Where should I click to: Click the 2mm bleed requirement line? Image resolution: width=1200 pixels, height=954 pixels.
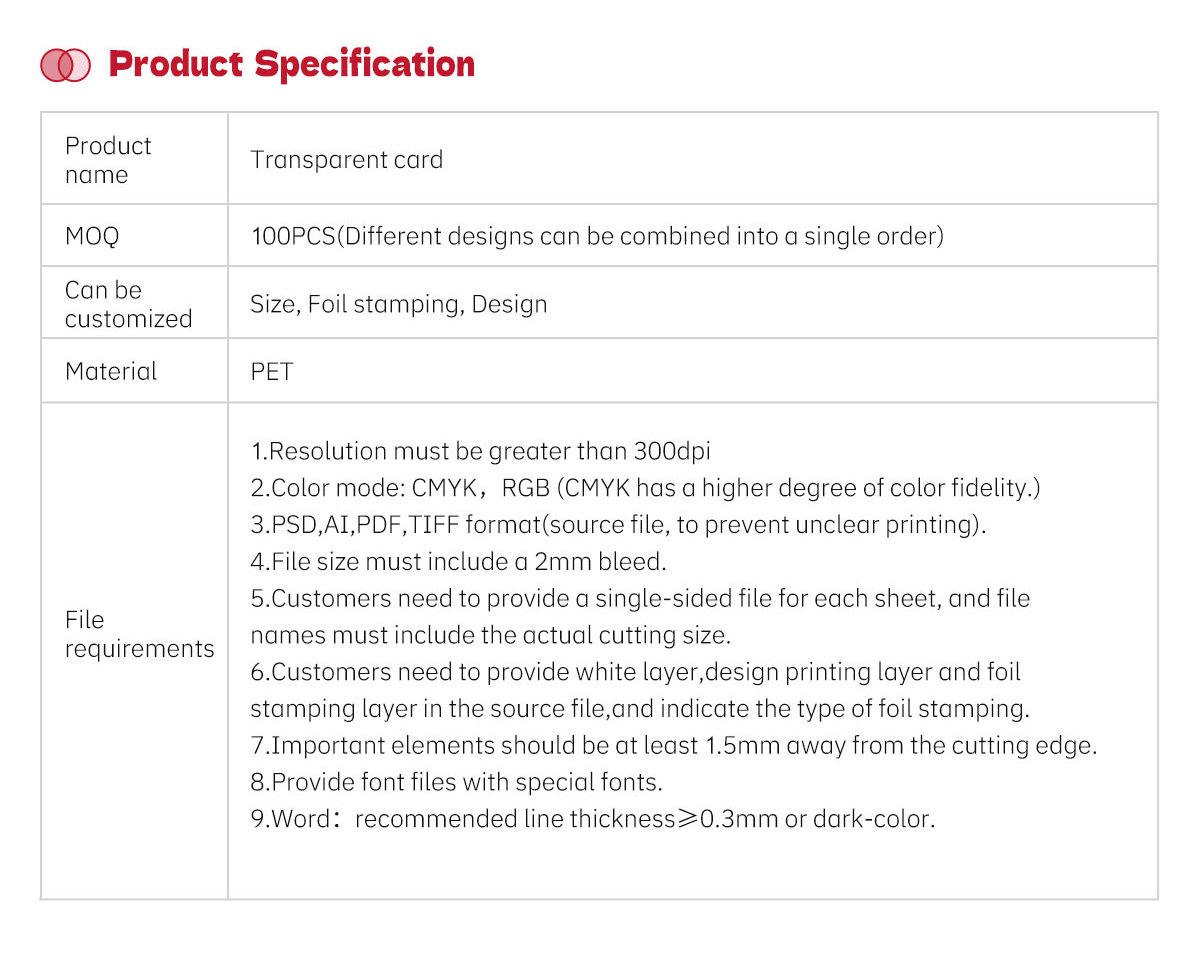click(x=458, y=562)
